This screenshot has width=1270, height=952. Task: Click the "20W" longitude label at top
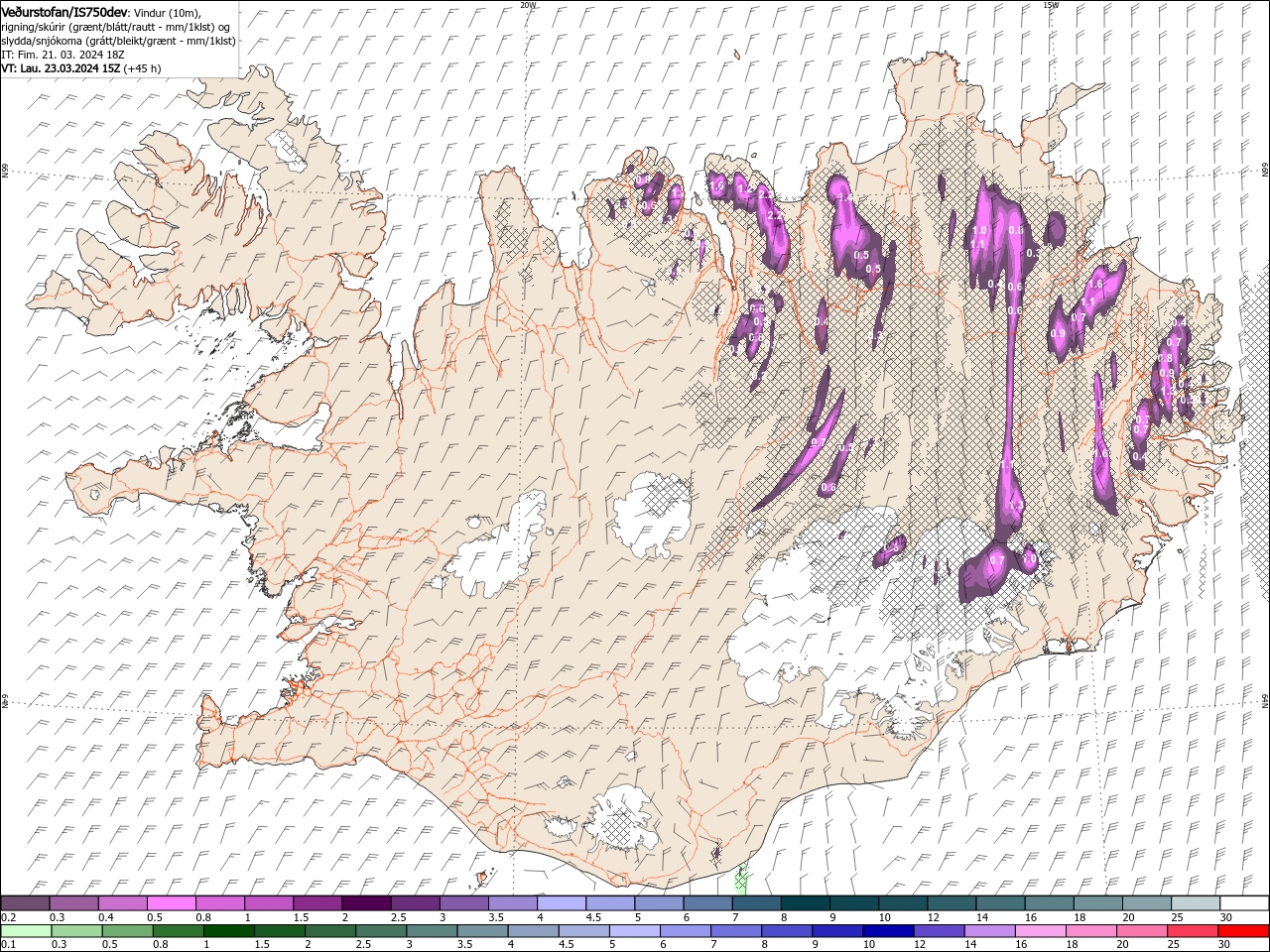pos(528,4)
